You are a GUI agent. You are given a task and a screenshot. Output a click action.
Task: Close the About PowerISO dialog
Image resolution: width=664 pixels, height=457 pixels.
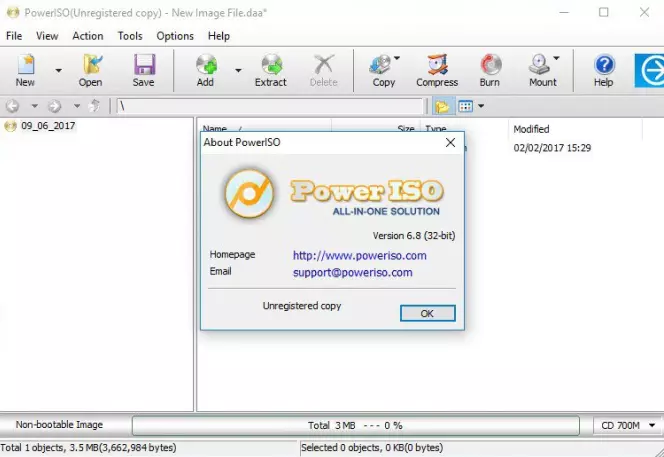451,142
